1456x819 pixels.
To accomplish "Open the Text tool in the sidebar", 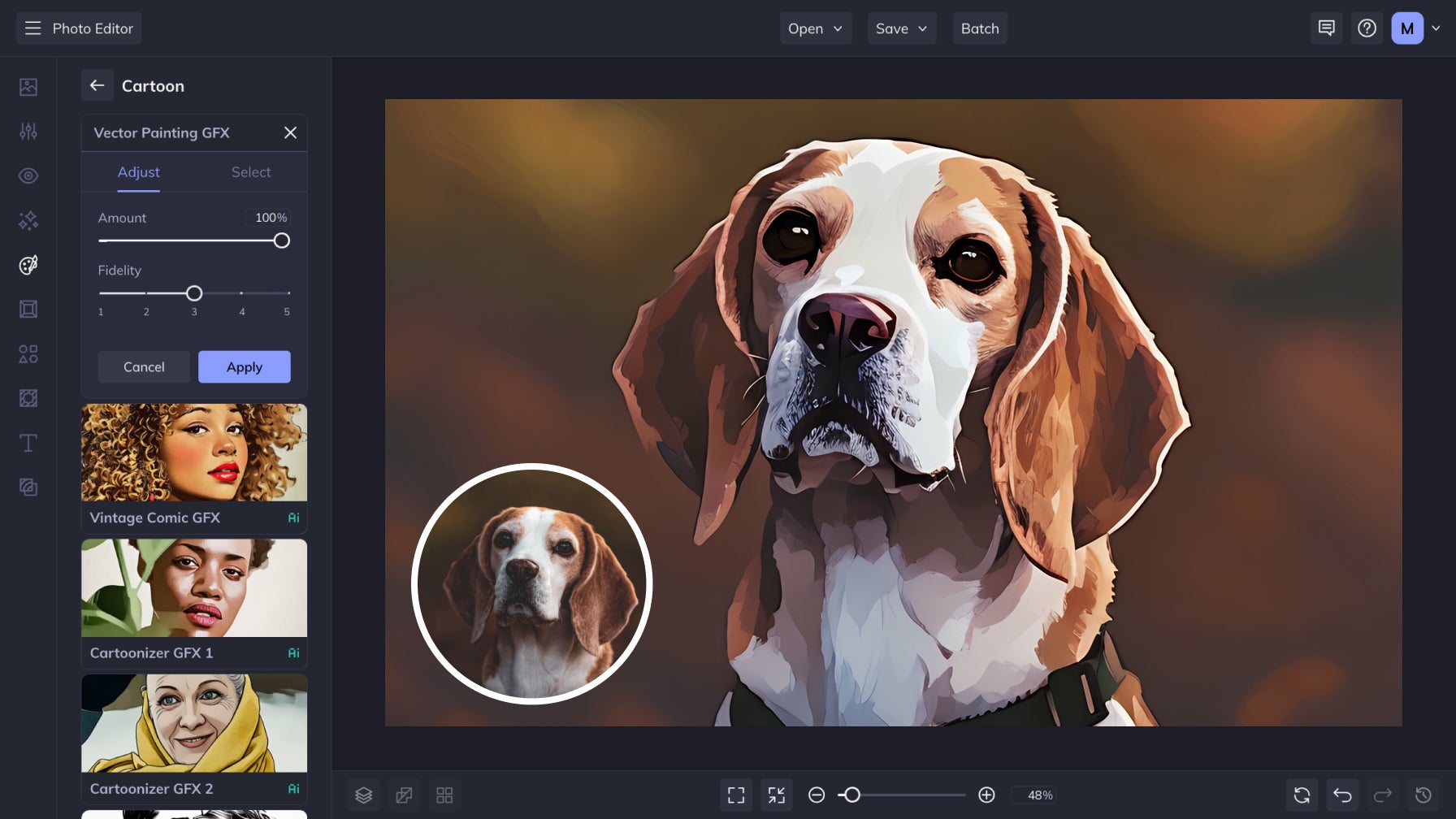I will coord(28,443).
